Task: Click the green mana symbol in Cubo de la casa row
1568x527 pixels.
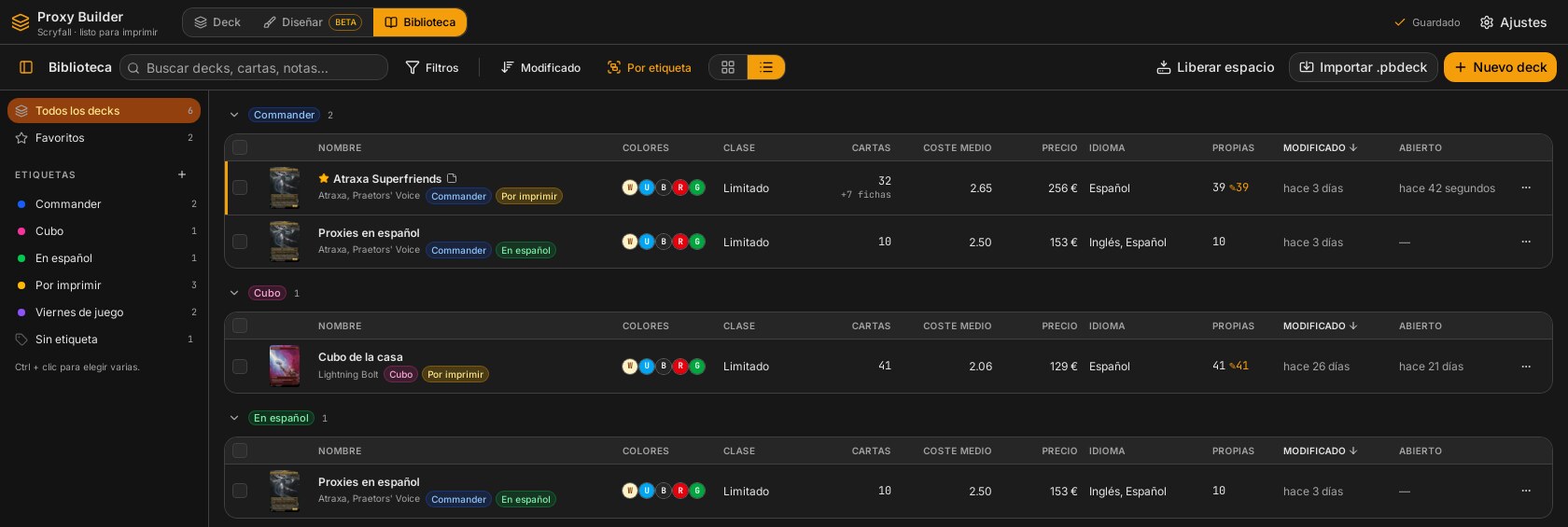Action: (697, 367)
